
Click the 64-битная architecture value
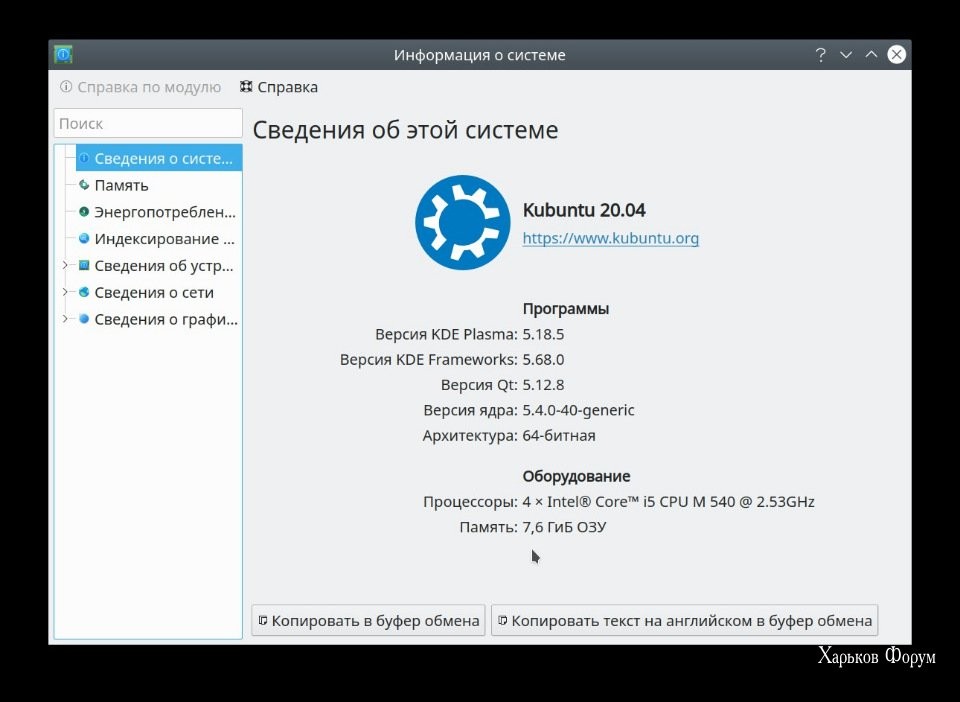(x=558, y=436)
